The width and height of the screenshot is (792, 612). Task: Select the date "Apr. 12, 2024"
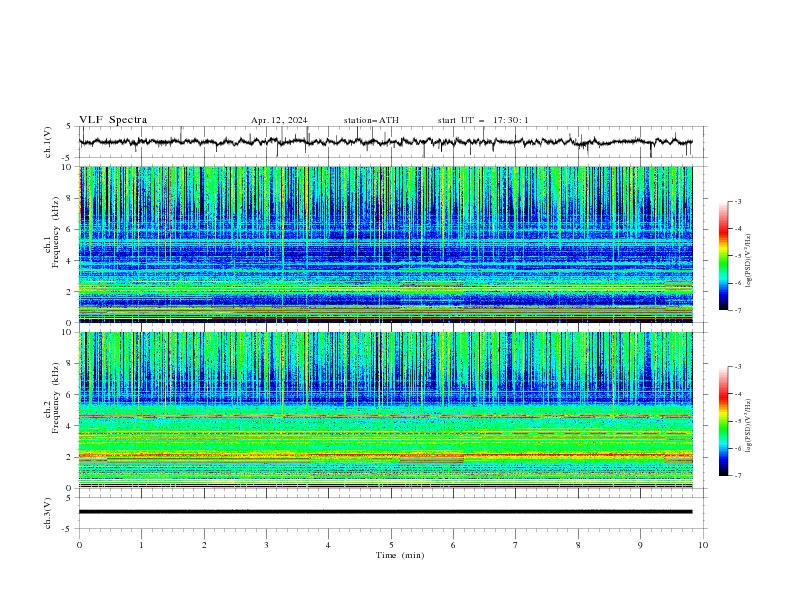(279, 120)
